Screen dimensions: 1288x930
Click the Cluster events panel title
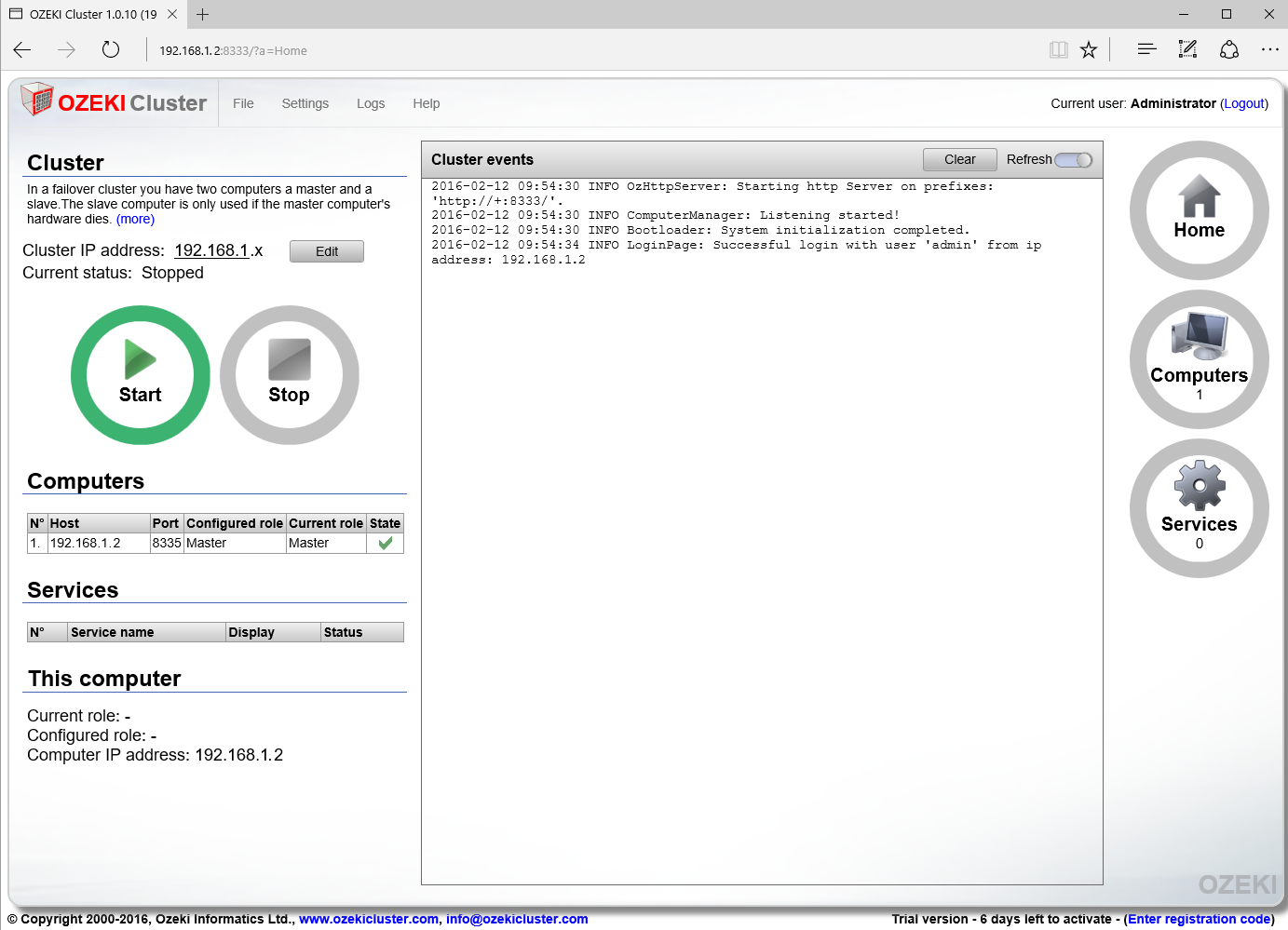point(482,159)
